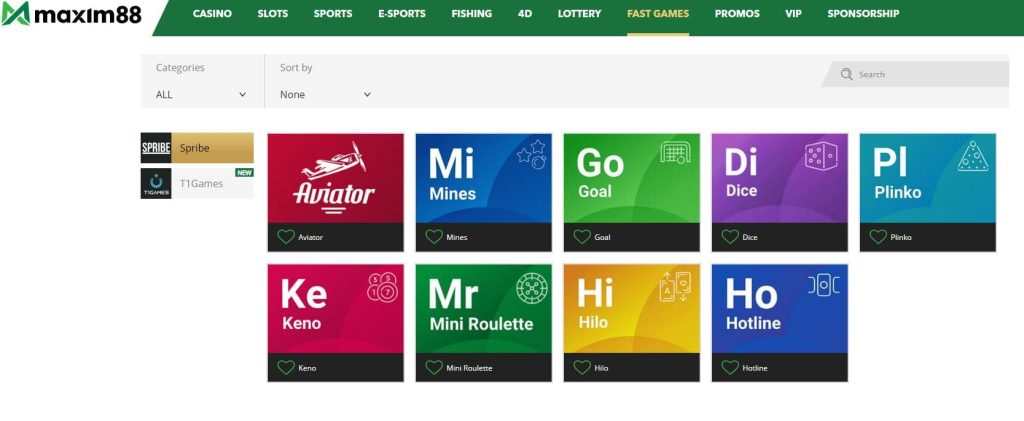This screenshot has width=1024, height=421.
Task: Click the Plinko caption under thumbnail
Action: pyautogui.click(x=901, y=238)
